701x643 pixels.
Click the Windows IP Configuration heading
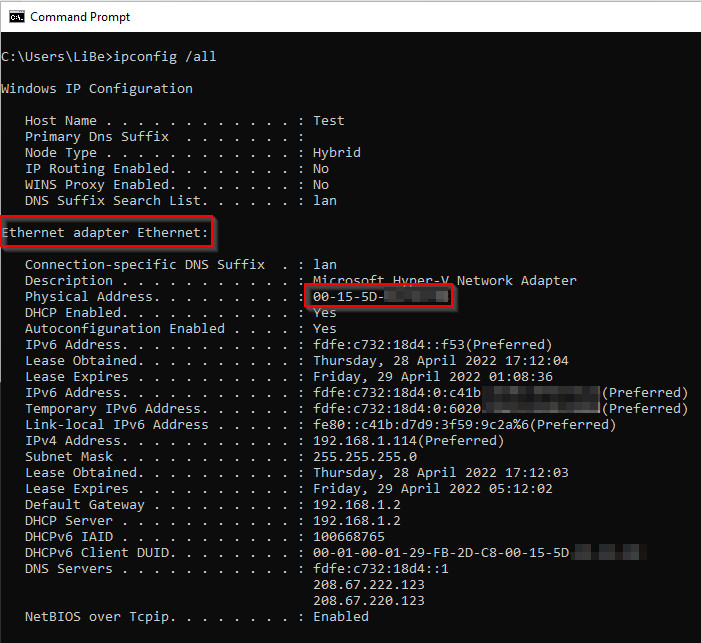pyautogui.click(x=97, y=88)
